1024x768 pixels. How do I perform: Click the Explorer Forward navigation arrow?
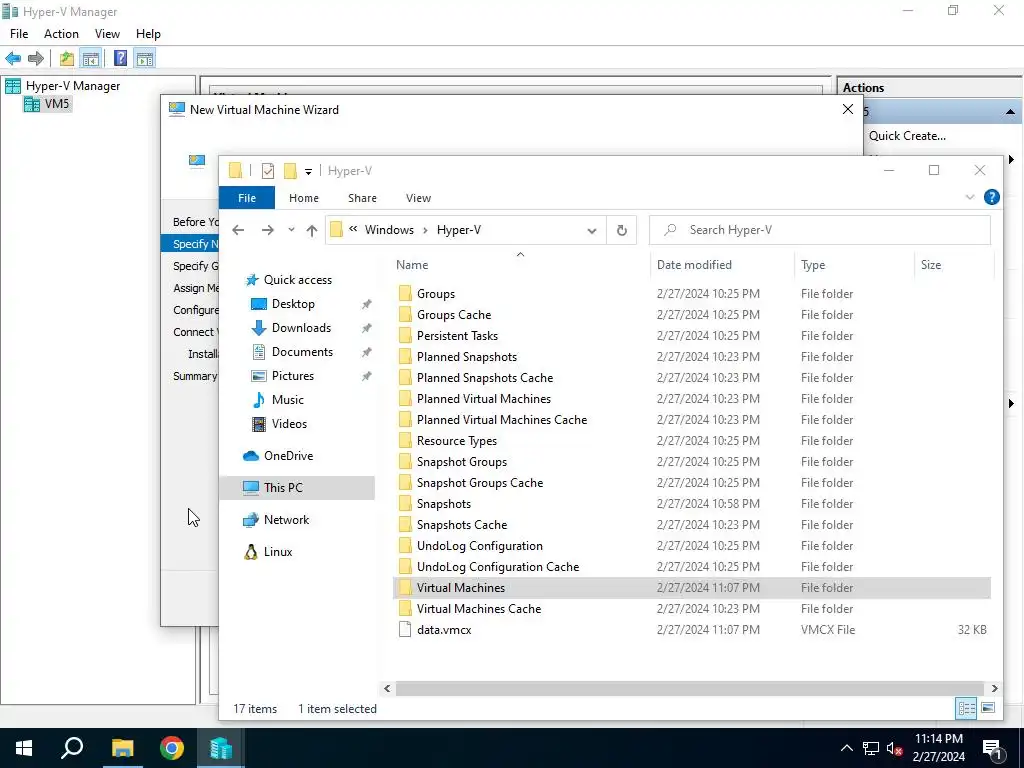point(268,230)
